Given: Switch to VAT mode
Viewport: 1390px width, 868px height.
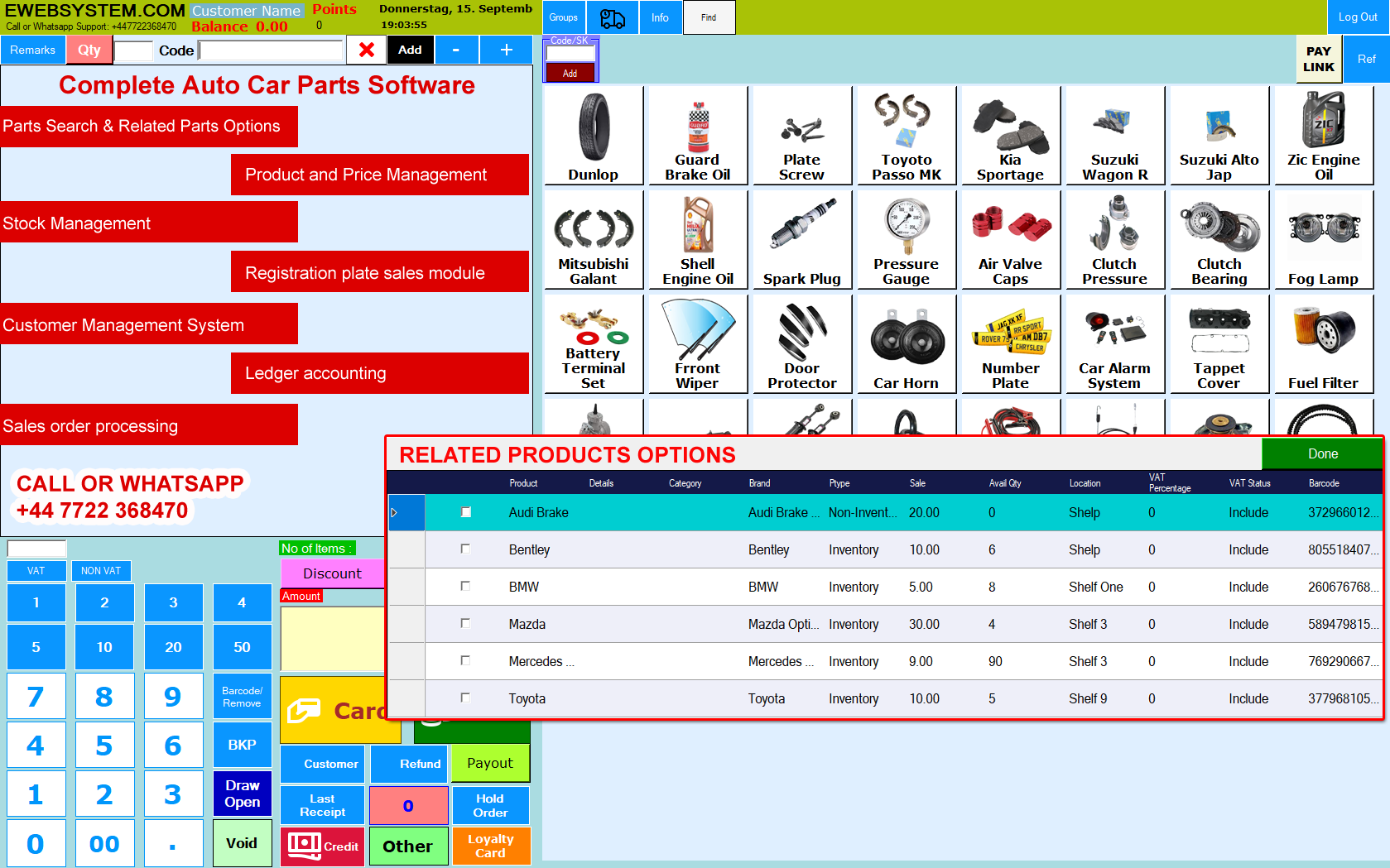Looking at the screenshot, I should [x=36, y=570].
